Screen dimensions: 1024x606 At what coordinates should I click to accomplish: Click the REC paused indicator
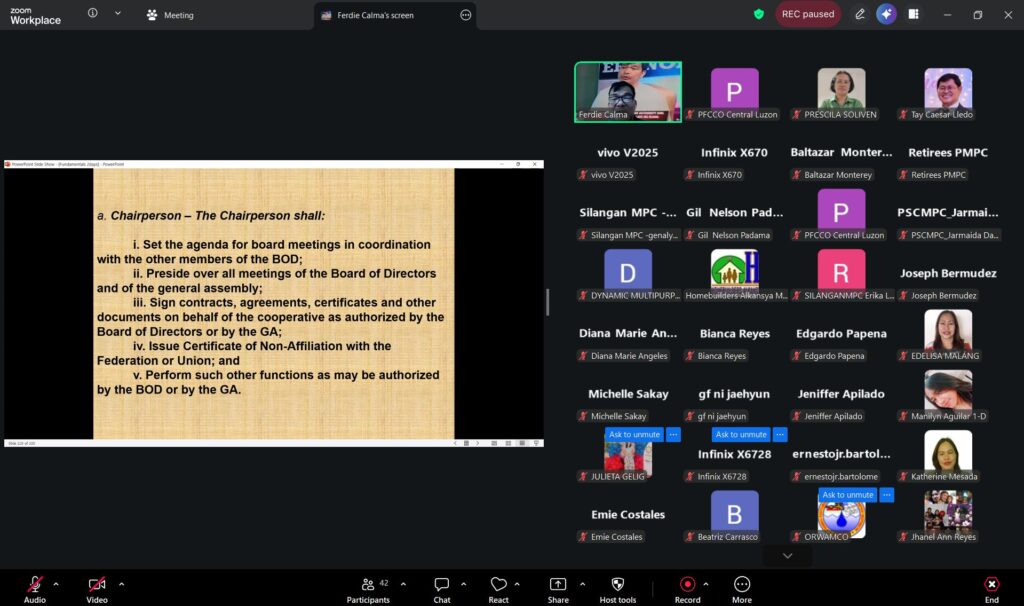coord(807,14)
